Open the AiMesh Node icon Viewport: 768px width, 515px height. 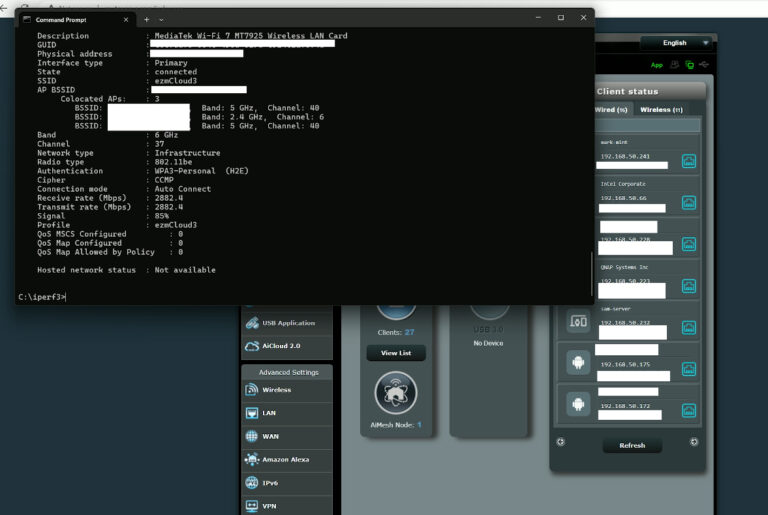point(395,393)
